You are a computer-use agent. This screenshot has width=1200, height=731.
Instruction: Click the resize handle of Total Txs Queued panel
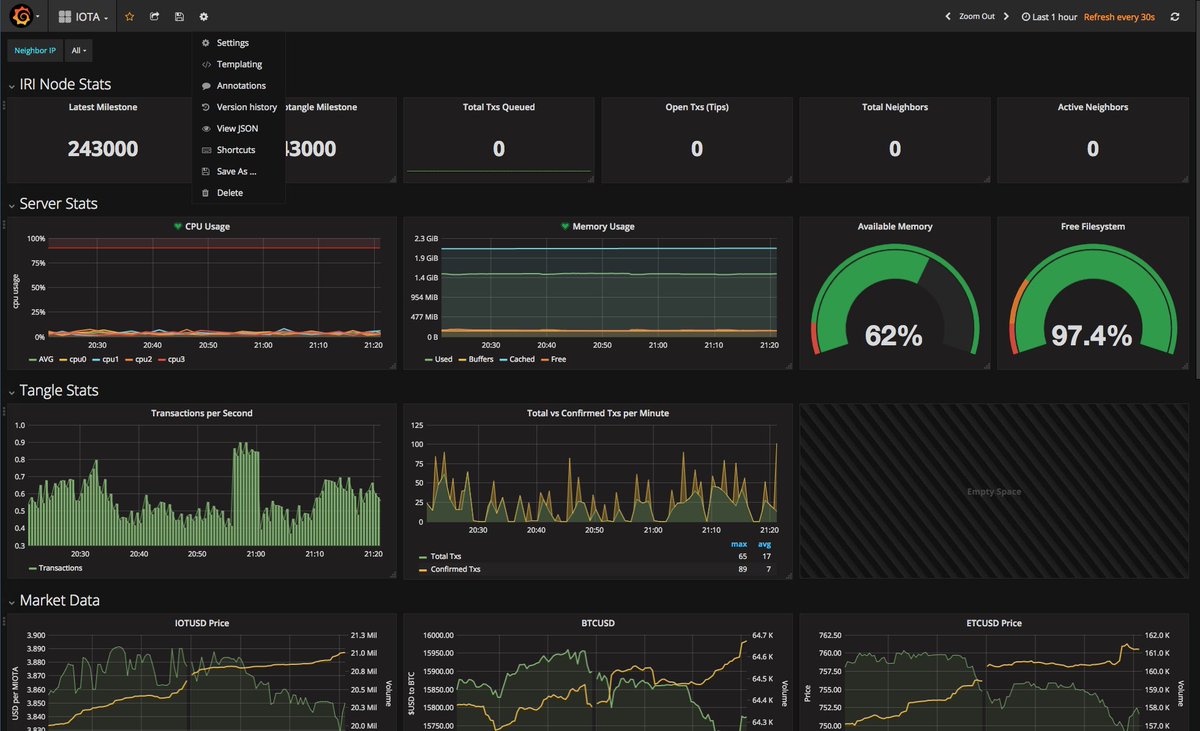click(591, 178)
